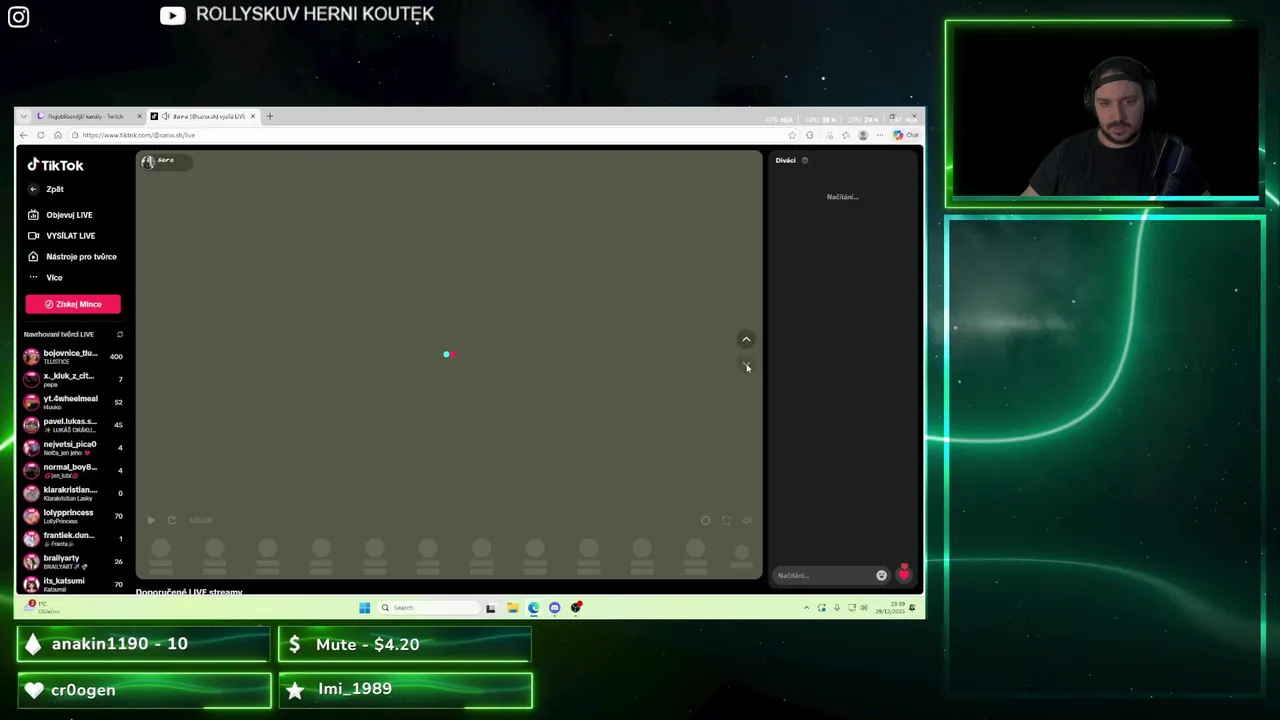This screenshot has width=1280, height=720.
Task: Open lolypprincess live stream
Action: pyautogui.click(x=73, y=516)
